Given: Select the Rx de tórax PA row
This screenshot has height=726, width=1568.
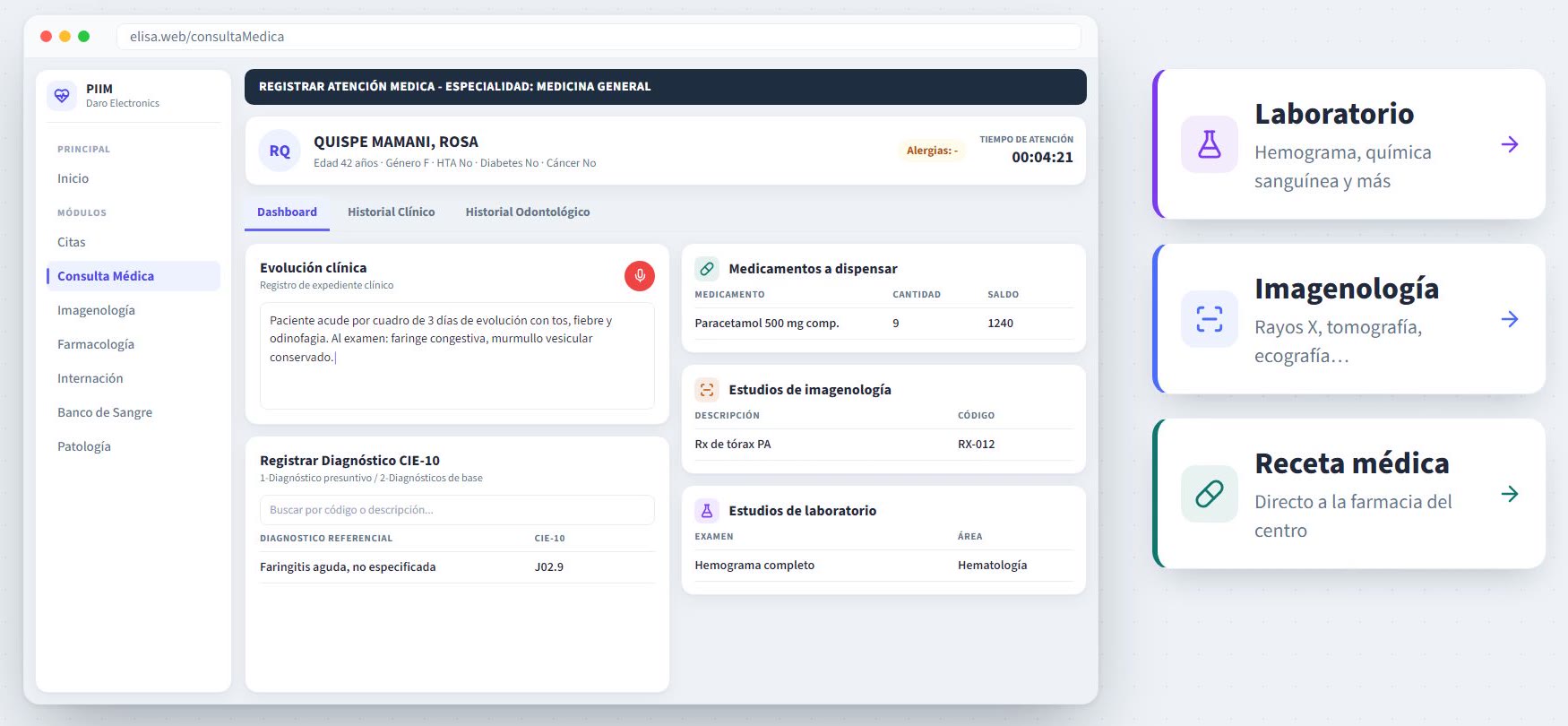Looking at the screenshot, I should [884, 445].
